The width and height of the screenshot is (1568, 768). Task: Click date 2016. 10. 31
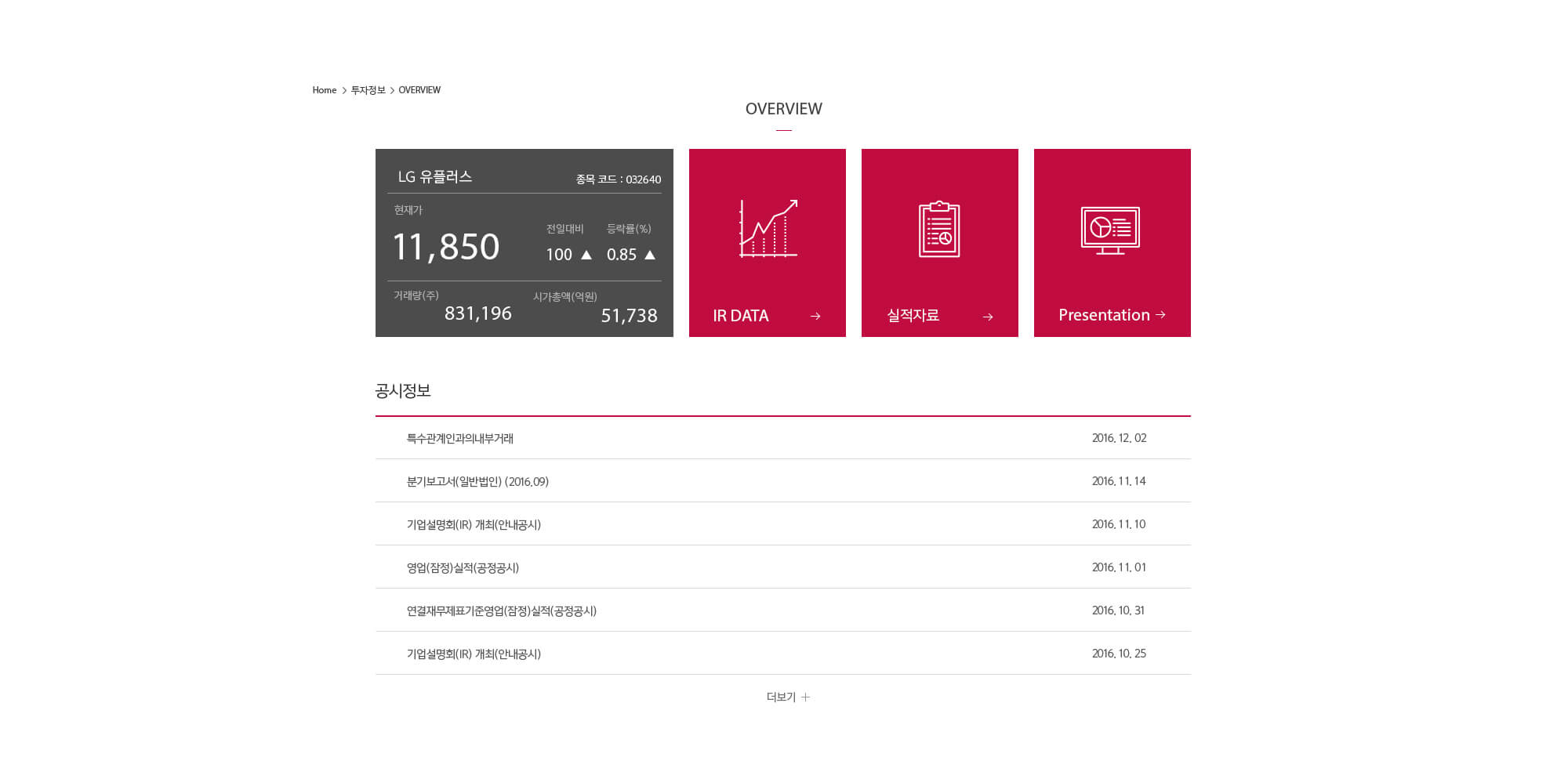[1118, 610]
